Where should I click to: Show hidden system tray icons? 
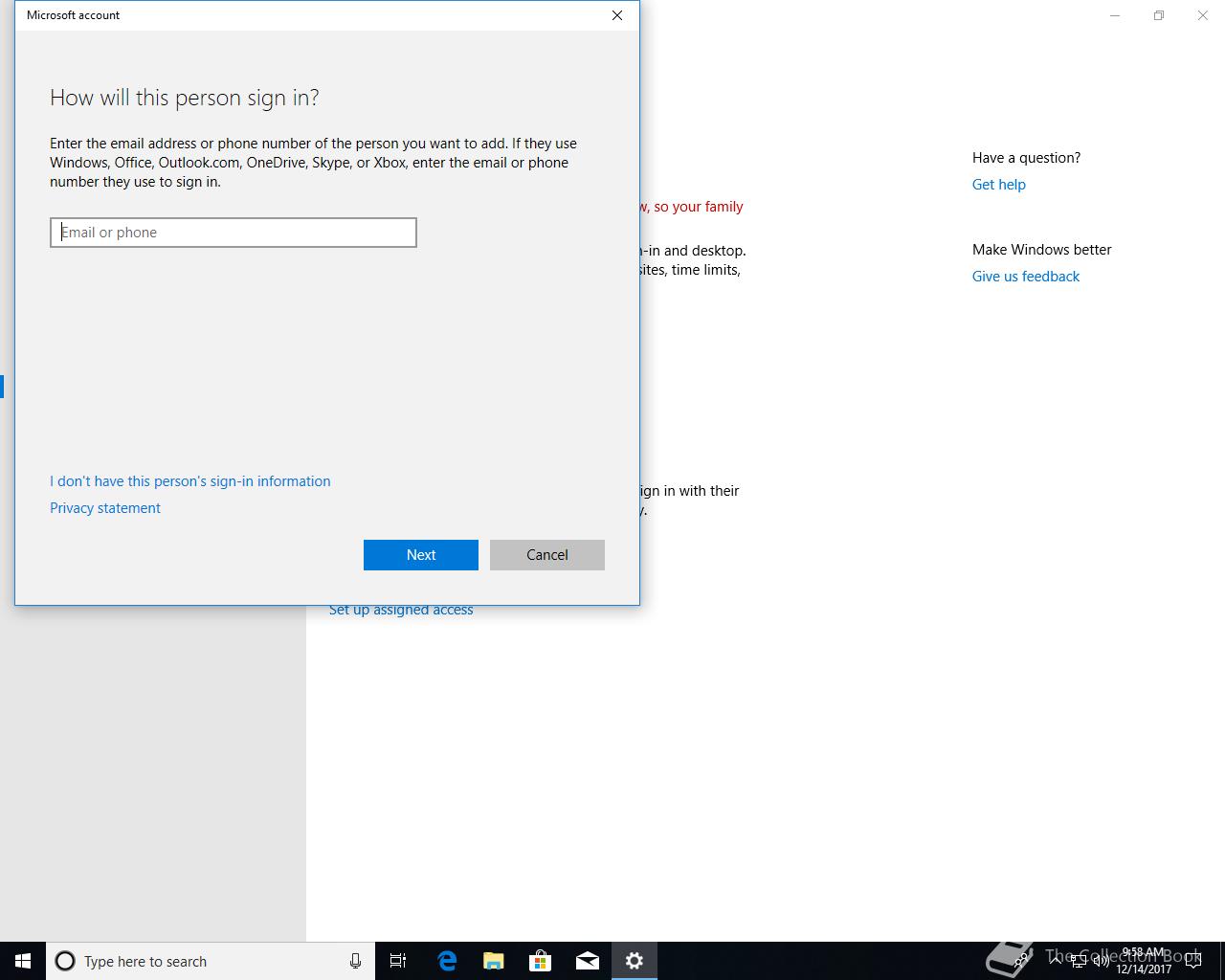1055,961
